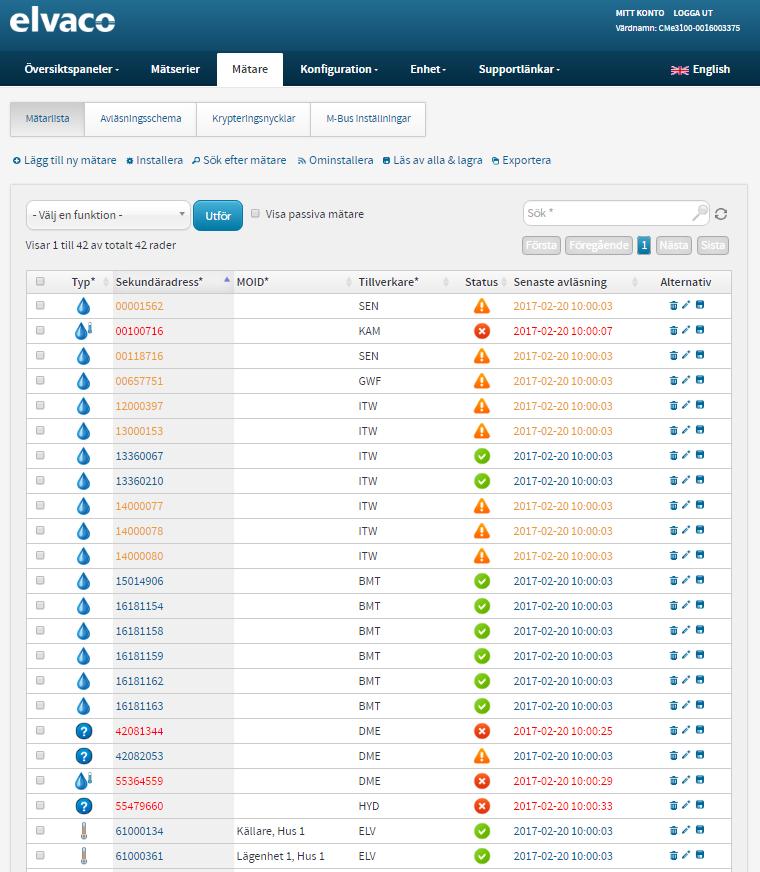Open the Mätserier navigation item
The height and width of the screenshot is (872, 760).
pos(175,70)
